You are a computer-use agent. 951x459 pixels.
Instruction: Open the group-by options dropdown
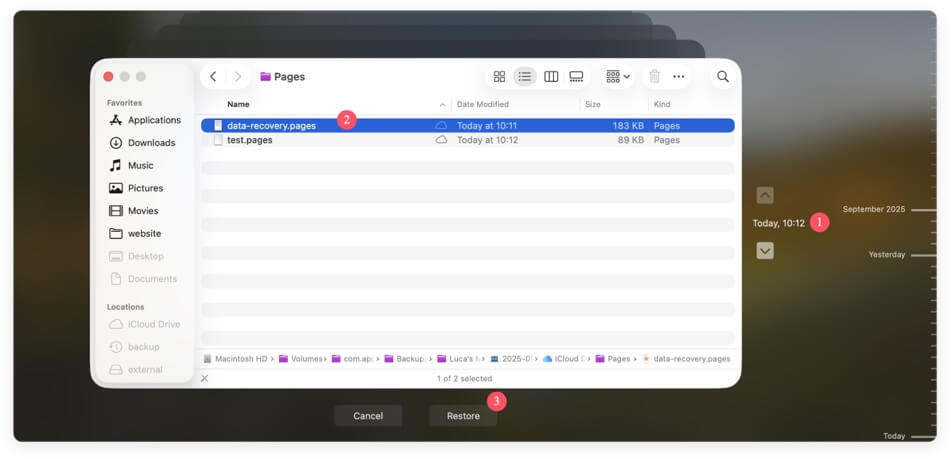[618, 76]
